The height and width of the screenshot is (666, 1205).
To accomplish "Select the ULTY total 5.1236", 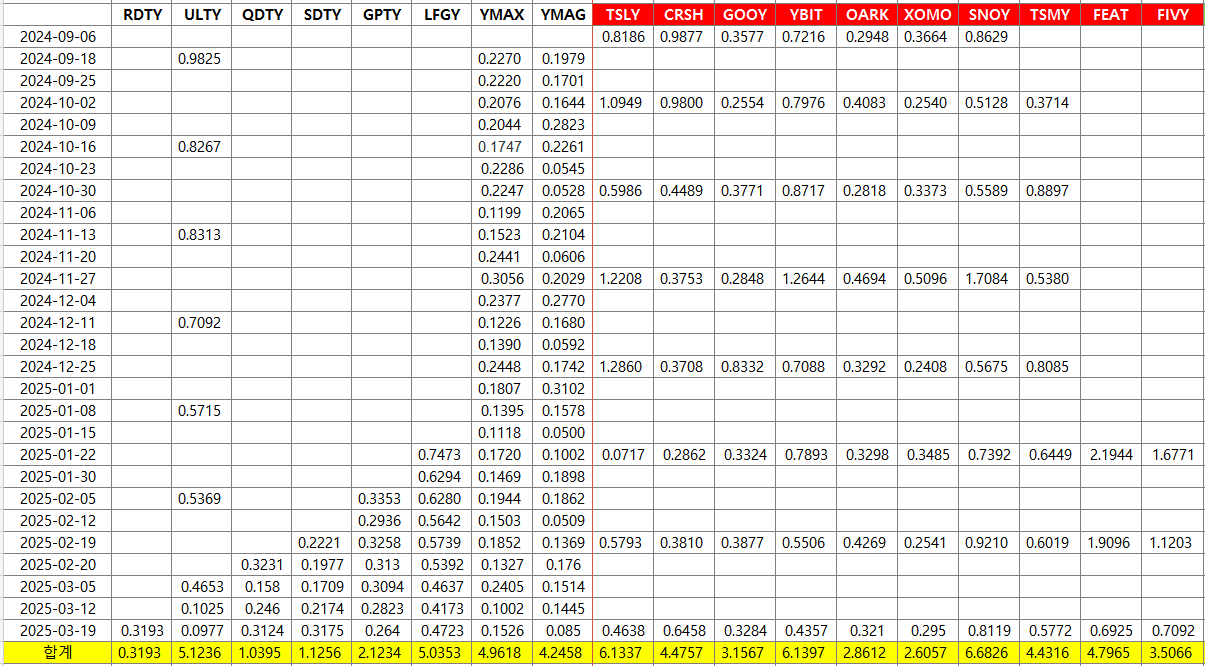I will click(x=201, y=653).
